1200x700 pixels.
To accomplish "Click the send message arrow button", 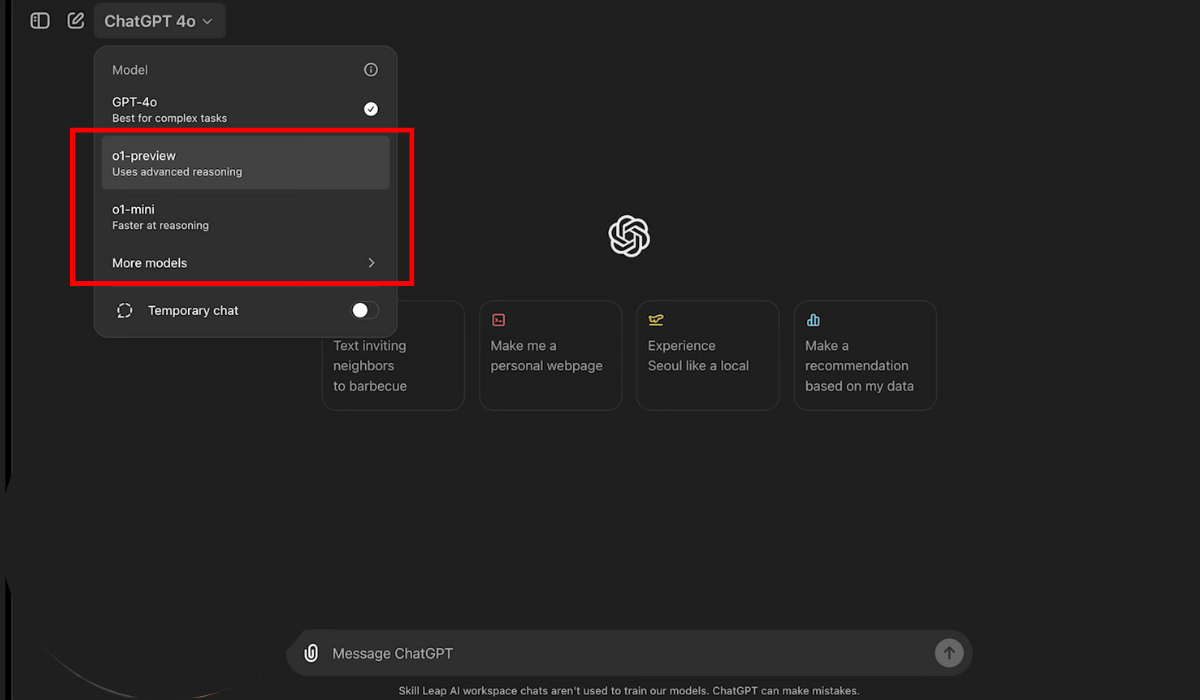I will pos(949,653).
